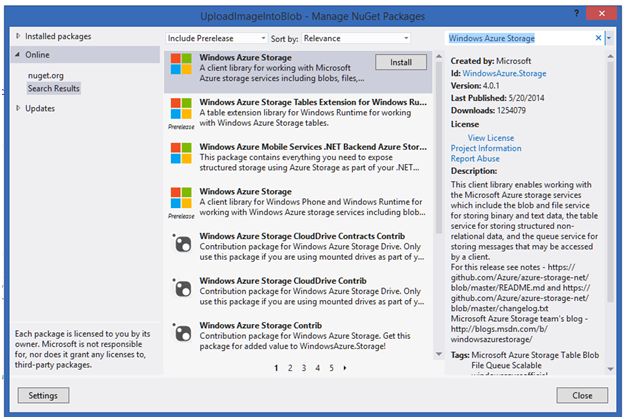
Task: Click the Windows Azure Storage search field
Action: click(x=519, y=38)
